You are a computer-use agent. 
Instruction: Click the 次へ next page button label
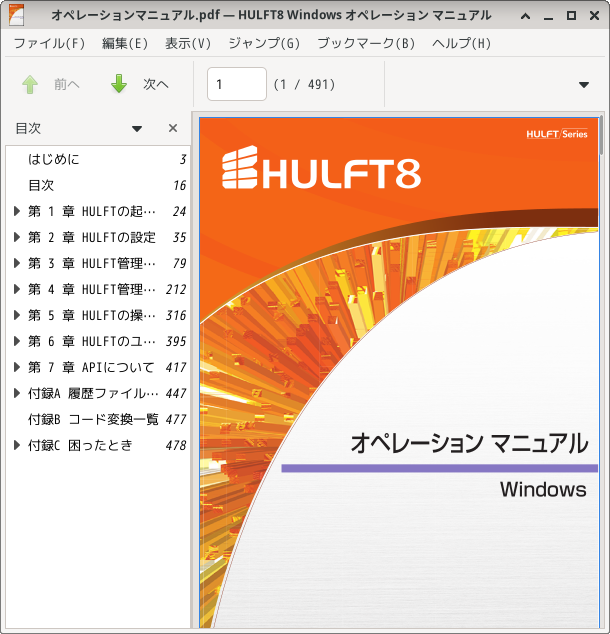[x=156, y=85]
